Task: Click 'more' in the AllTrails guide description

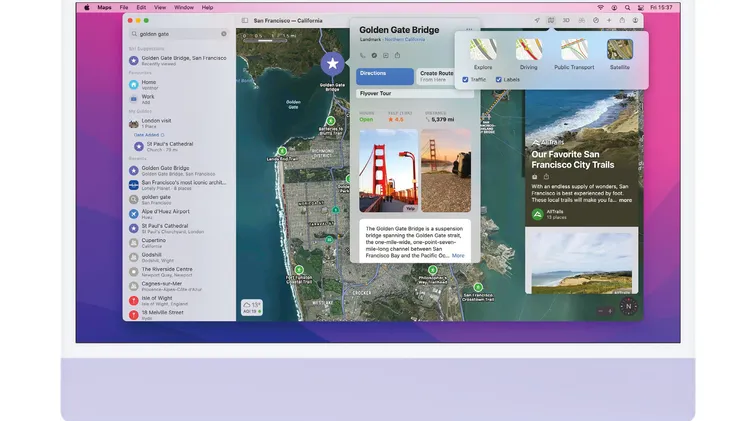Action: pos(625,200)
